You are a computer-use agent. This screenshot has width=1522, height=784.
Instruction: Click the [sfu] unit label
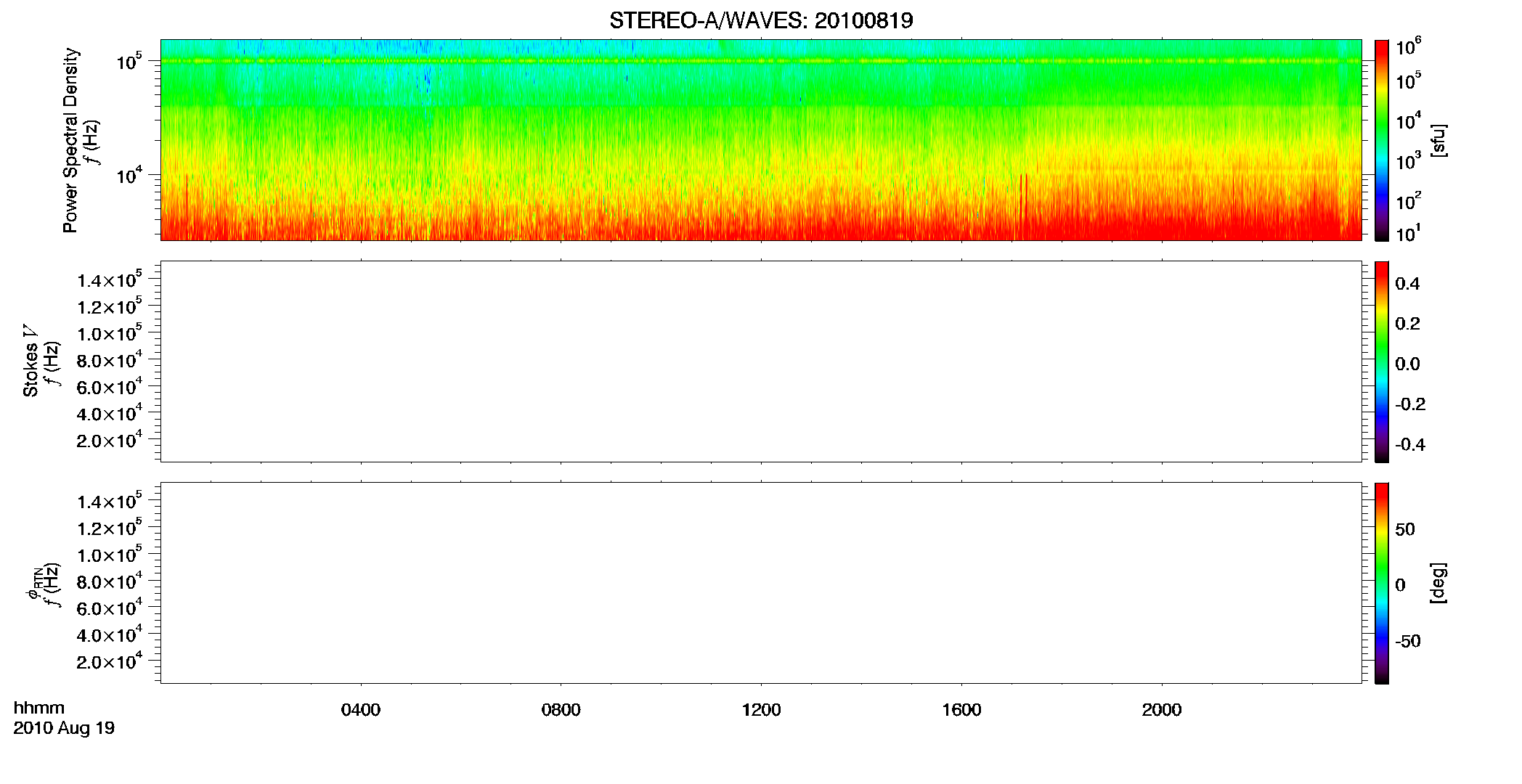[1439, 140]
